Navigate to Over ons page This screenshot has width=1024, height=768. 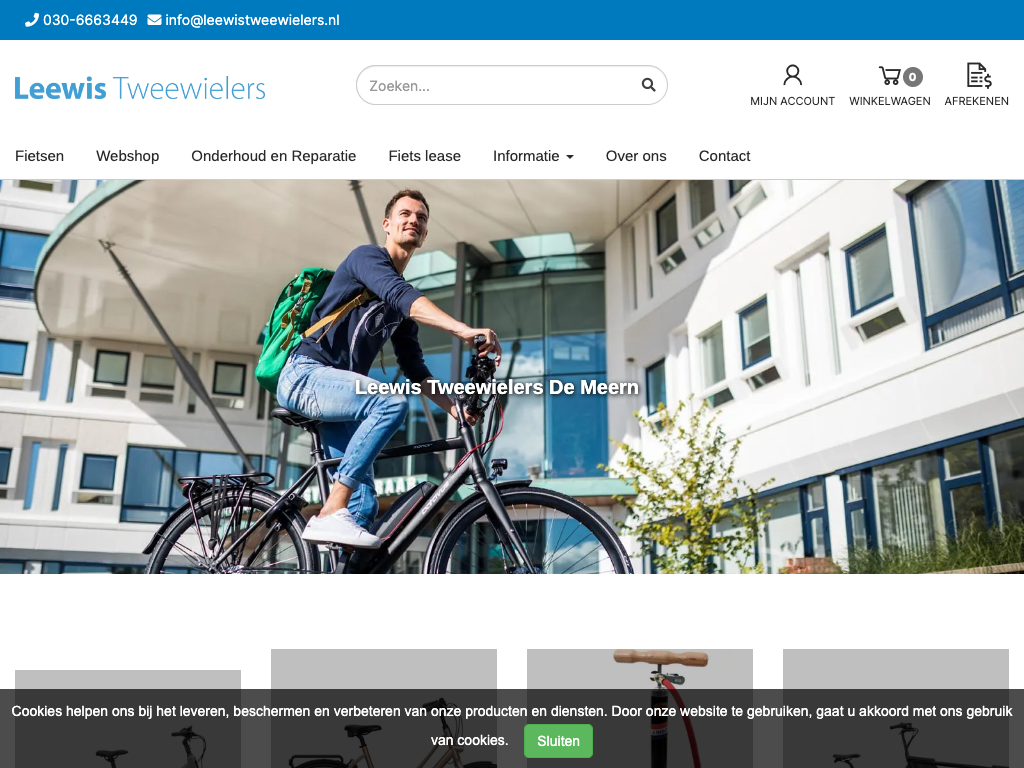click(635, 156)
